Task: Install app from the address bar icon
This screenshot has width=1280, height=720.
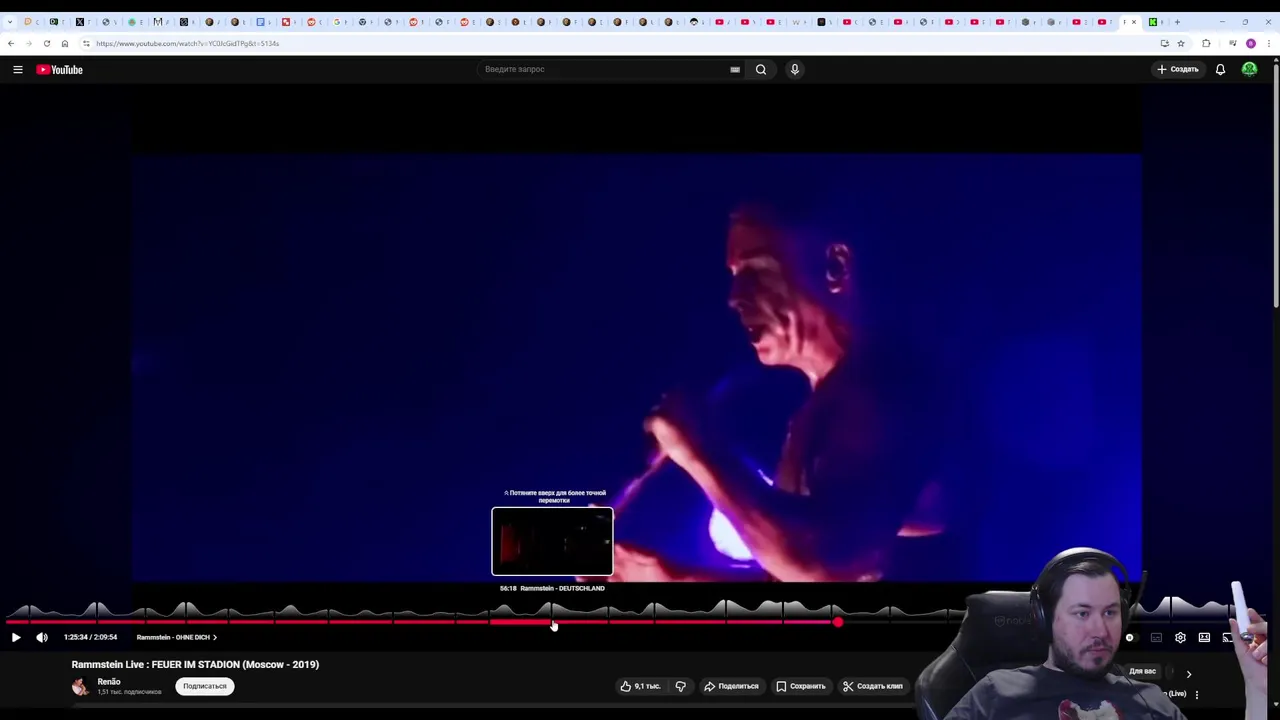Action: click(1164, 43)
